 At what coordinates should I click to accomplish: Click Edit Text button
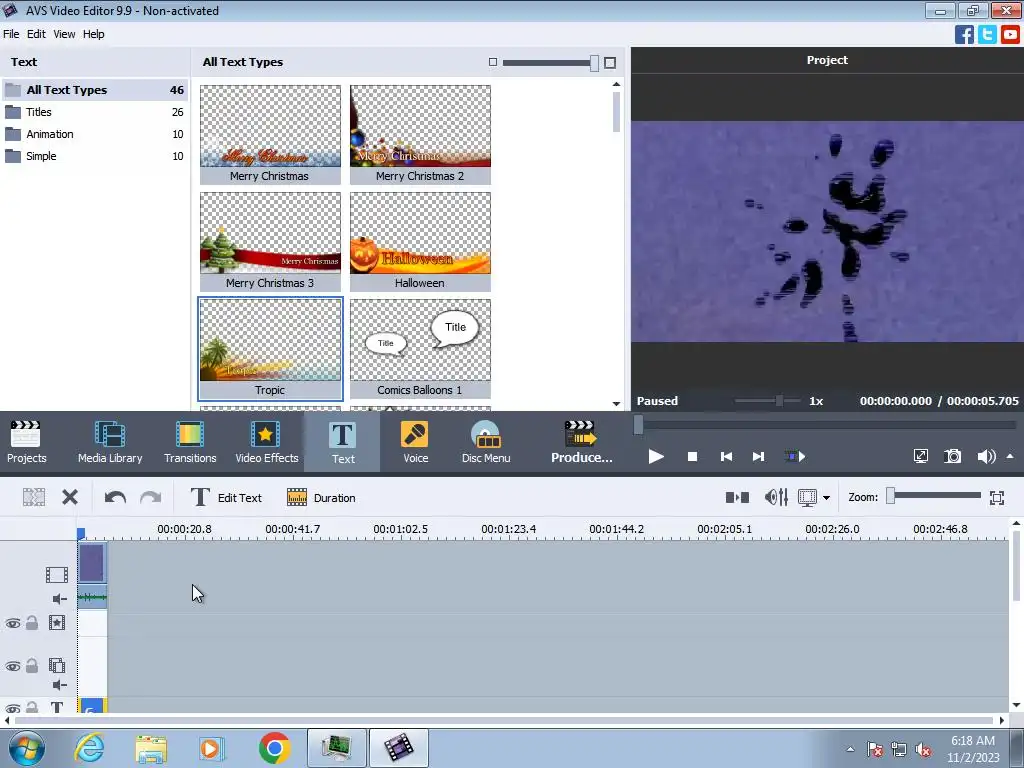(226, 498)
